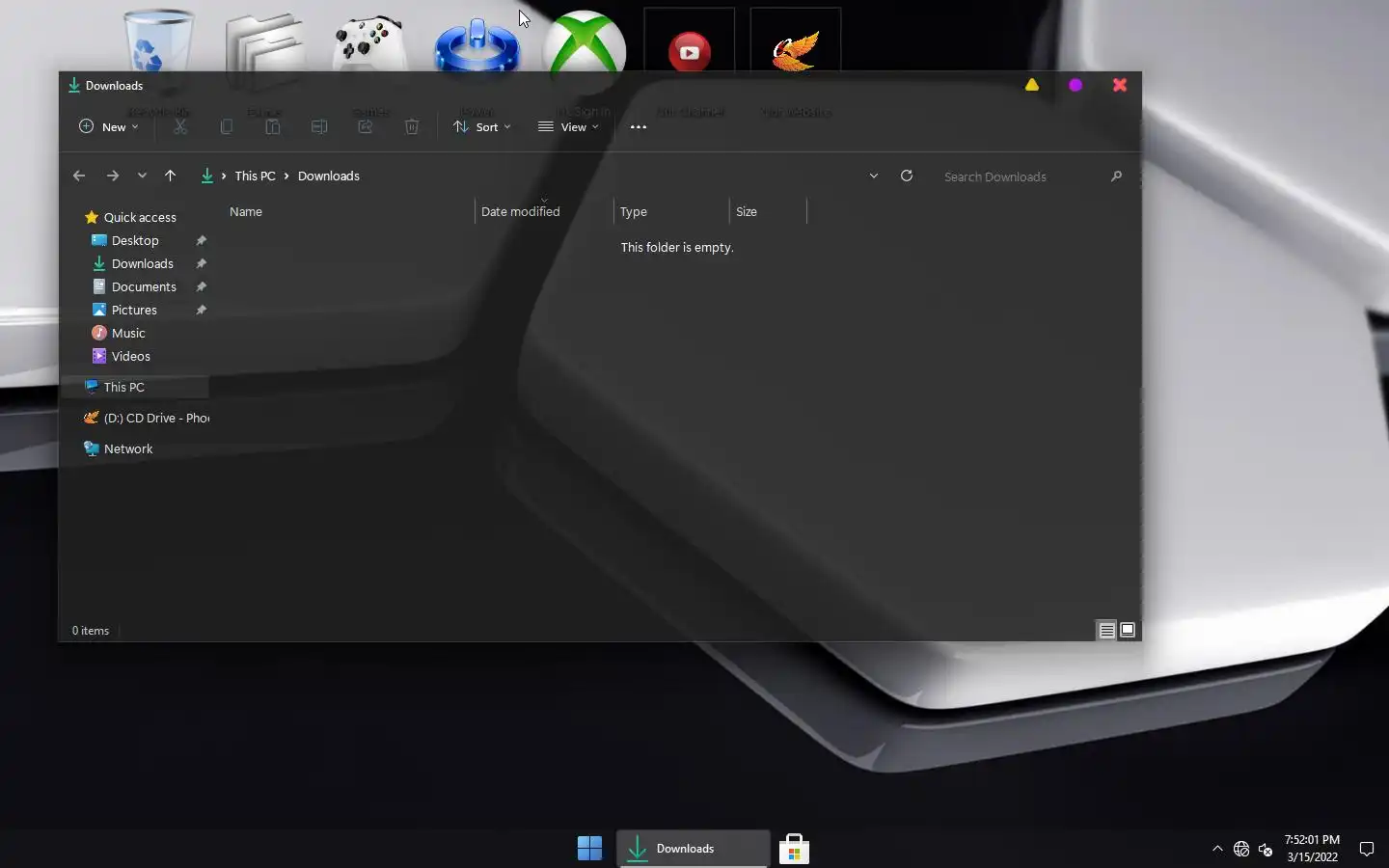This screenshot has height=868, width=1389.
Task: Open the game controller desktop icon
Action: click(x=370, y=42)
